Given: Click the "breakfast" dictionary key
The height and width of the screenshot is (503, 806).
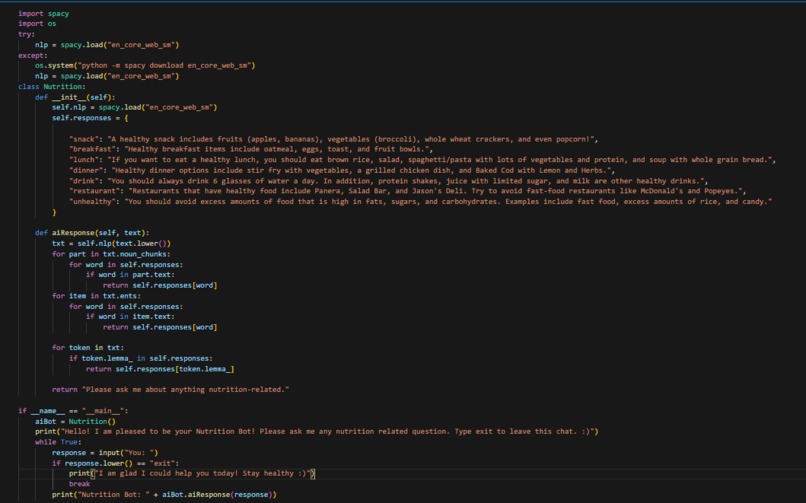Looking at the screenshot, I should point(93,149).
